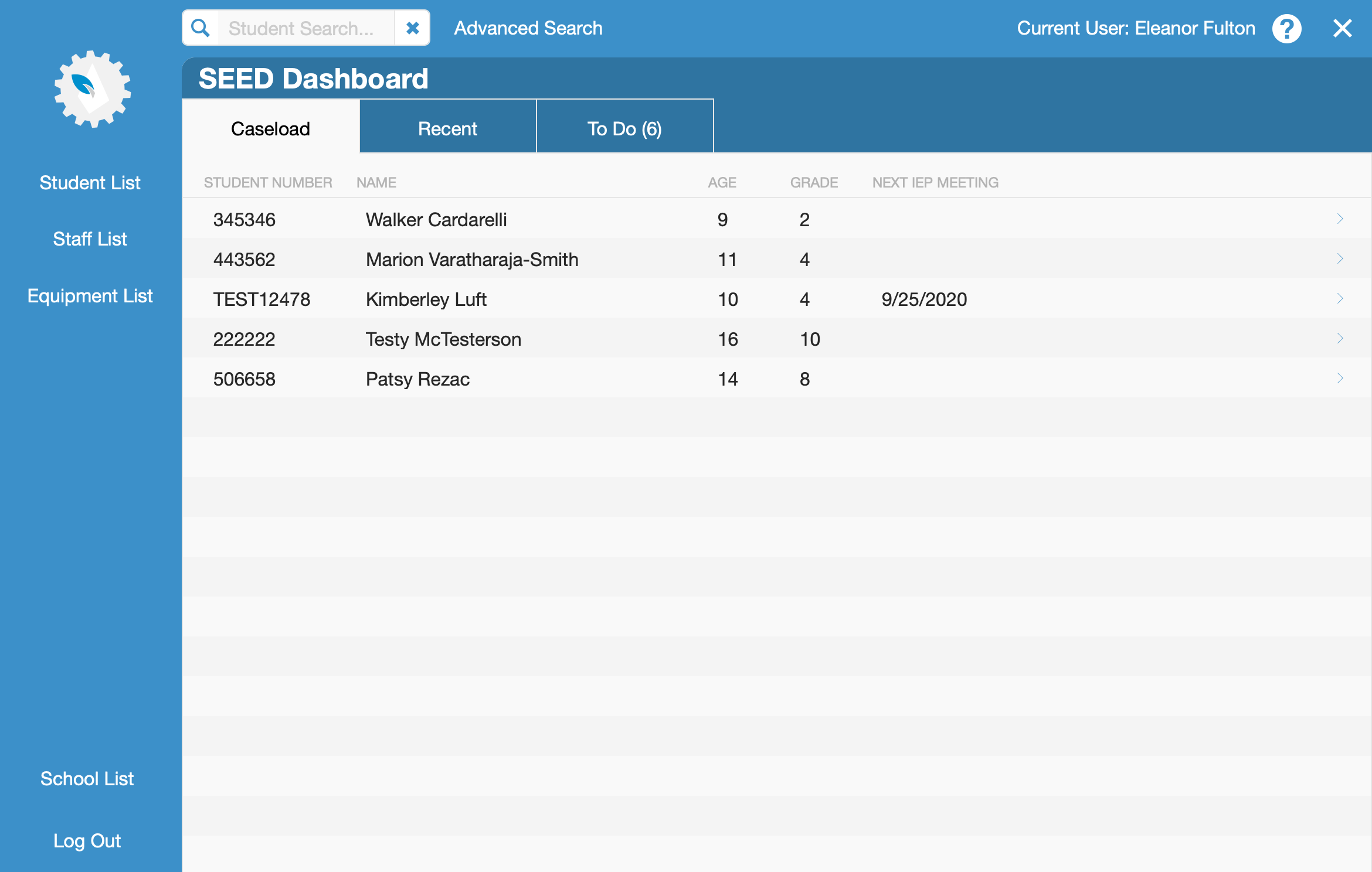Open Testy McTesterson's record
This screenshot has width=1372, height=872.
pyautogui.click(x=443, y=339)
